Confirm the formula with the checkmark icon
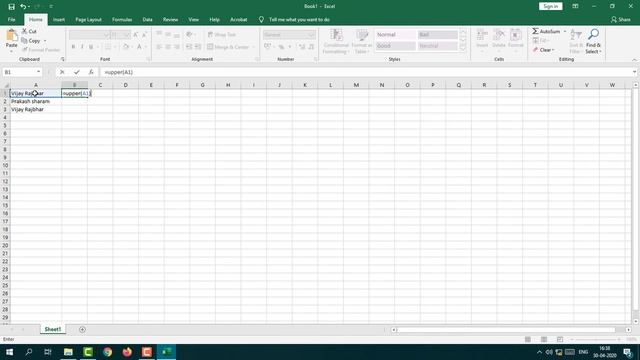Screen dimensions: 640x360 click(x=77, y=72)
